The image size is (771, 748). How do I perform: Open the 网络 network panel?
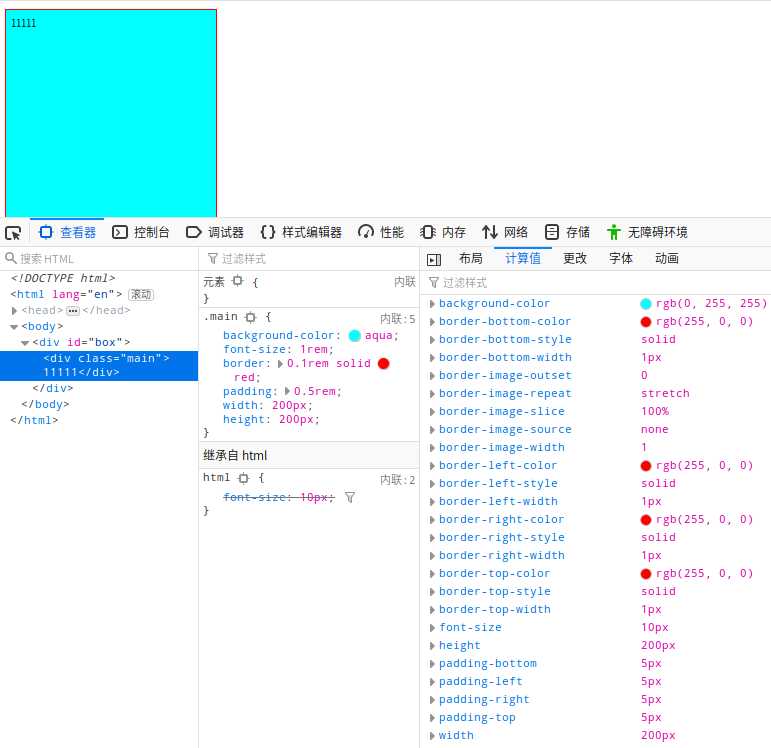505,232
